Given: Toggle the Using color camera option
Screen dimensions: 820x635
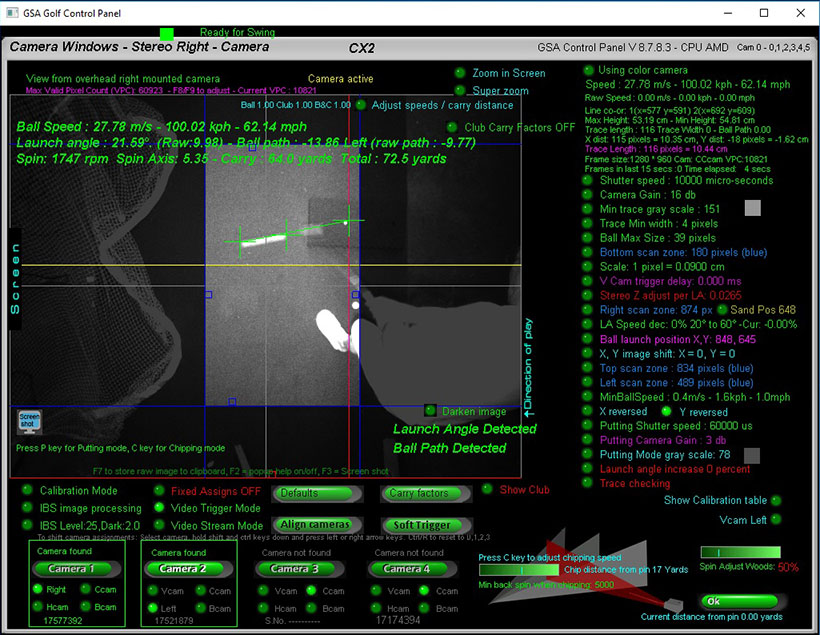Looking at the screenshot, I should click(588, 70).
